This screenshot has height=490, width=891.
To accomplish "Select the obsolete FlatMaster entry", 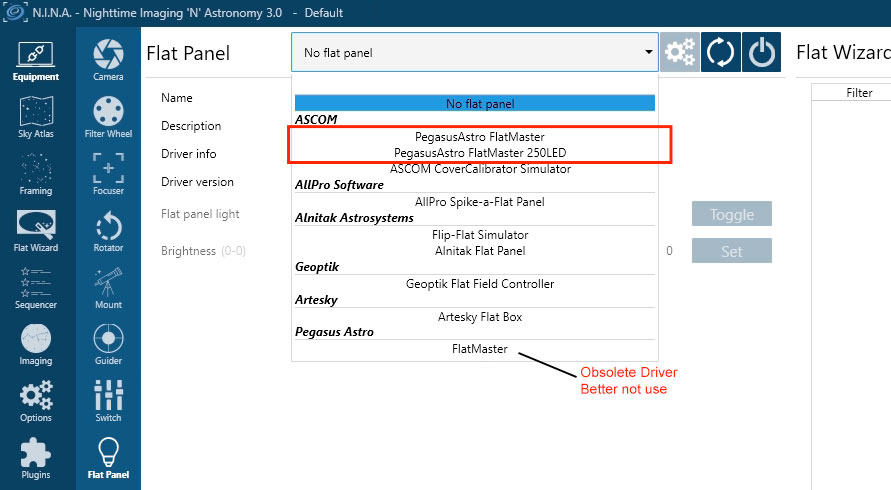I will point(480,349).
